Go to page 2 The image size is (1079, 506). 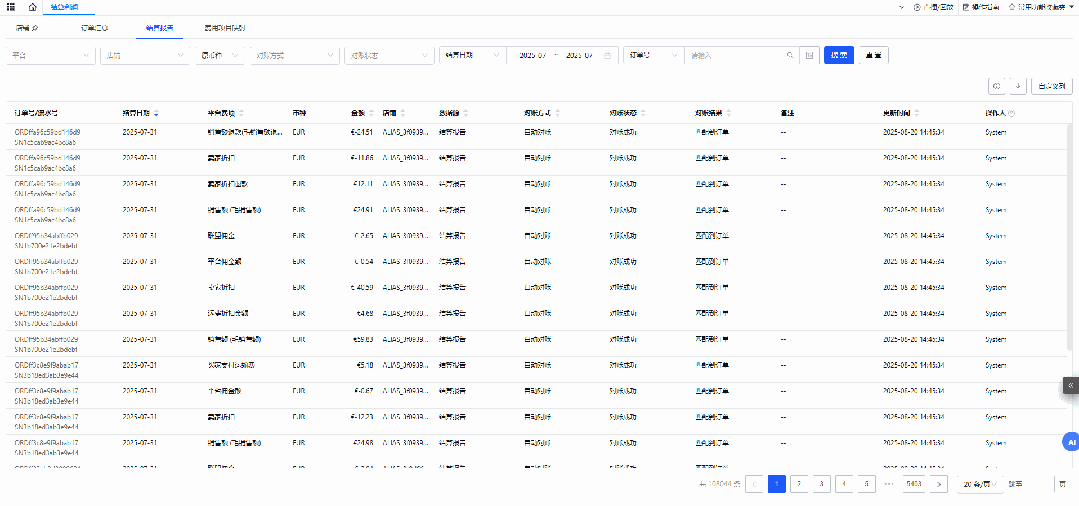799,484
